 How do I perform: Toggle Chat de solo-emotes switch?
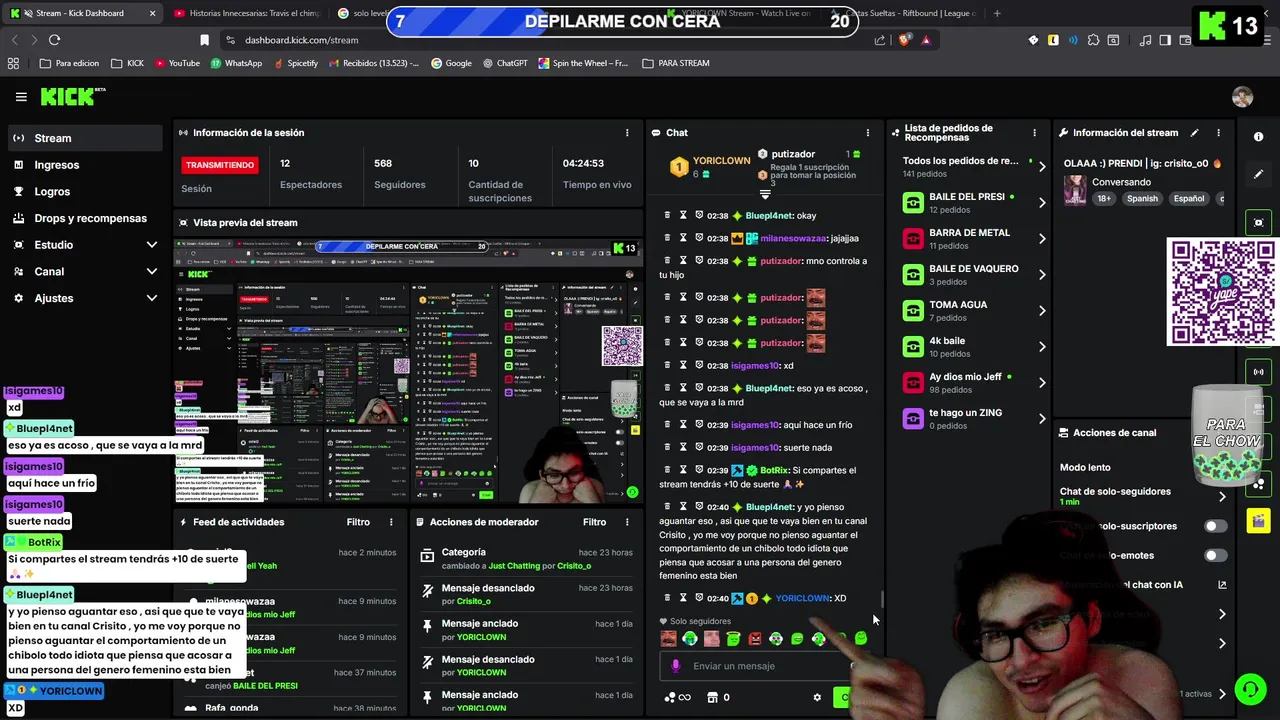tap(1215, 555)
